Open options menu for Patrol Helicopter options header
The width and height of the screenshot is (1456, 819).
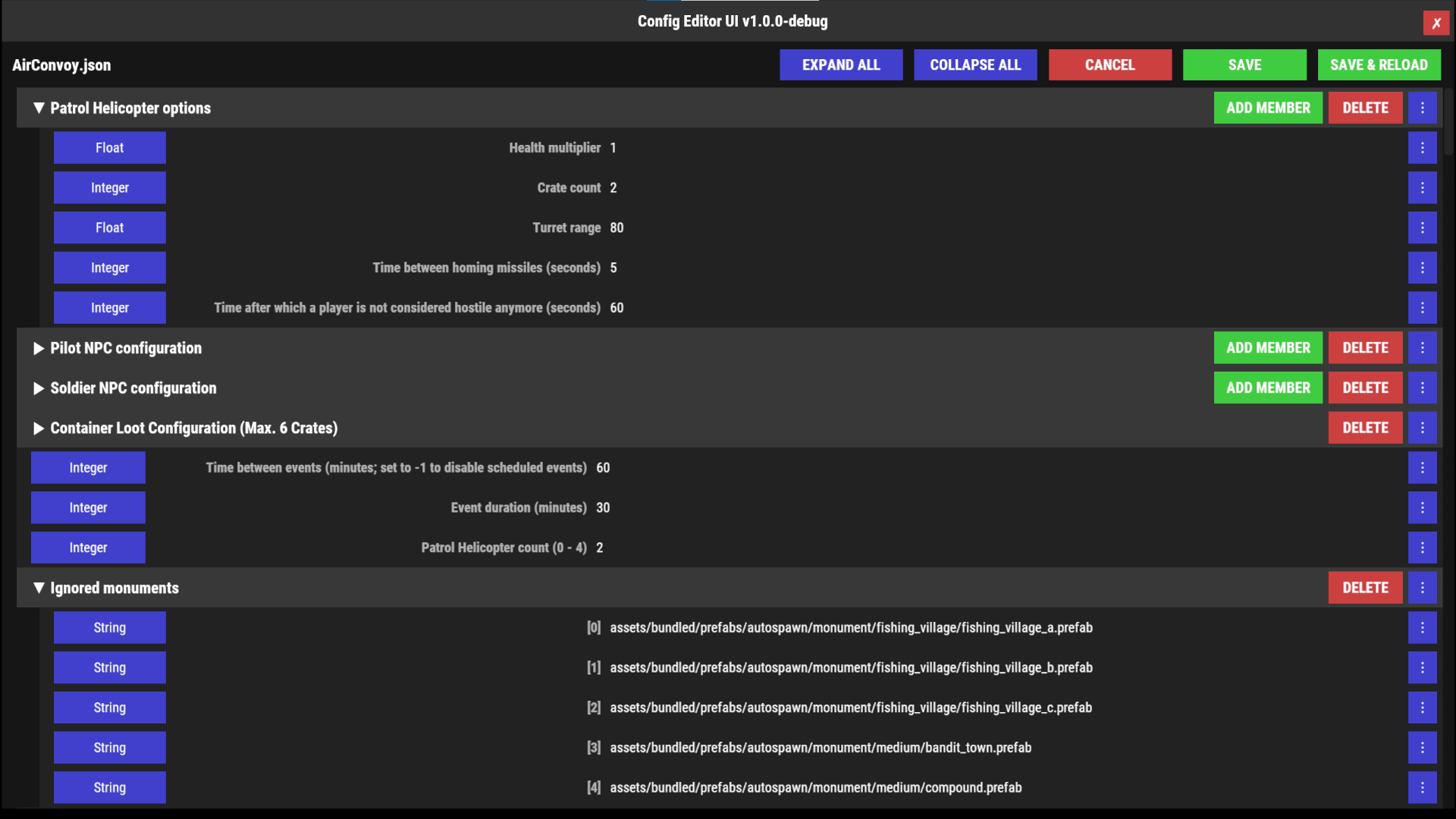tap(1422, 108)
